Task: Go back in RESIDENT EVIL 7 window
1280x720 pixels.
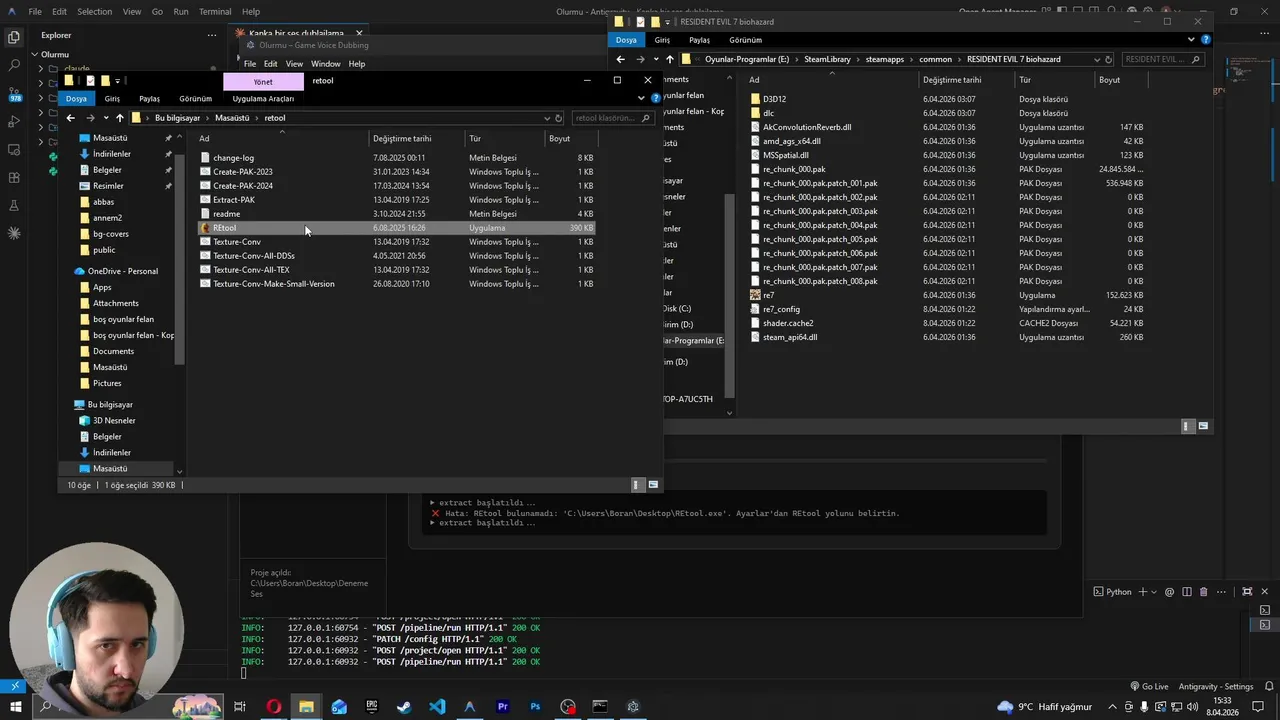Action: [x=620, y=59]
